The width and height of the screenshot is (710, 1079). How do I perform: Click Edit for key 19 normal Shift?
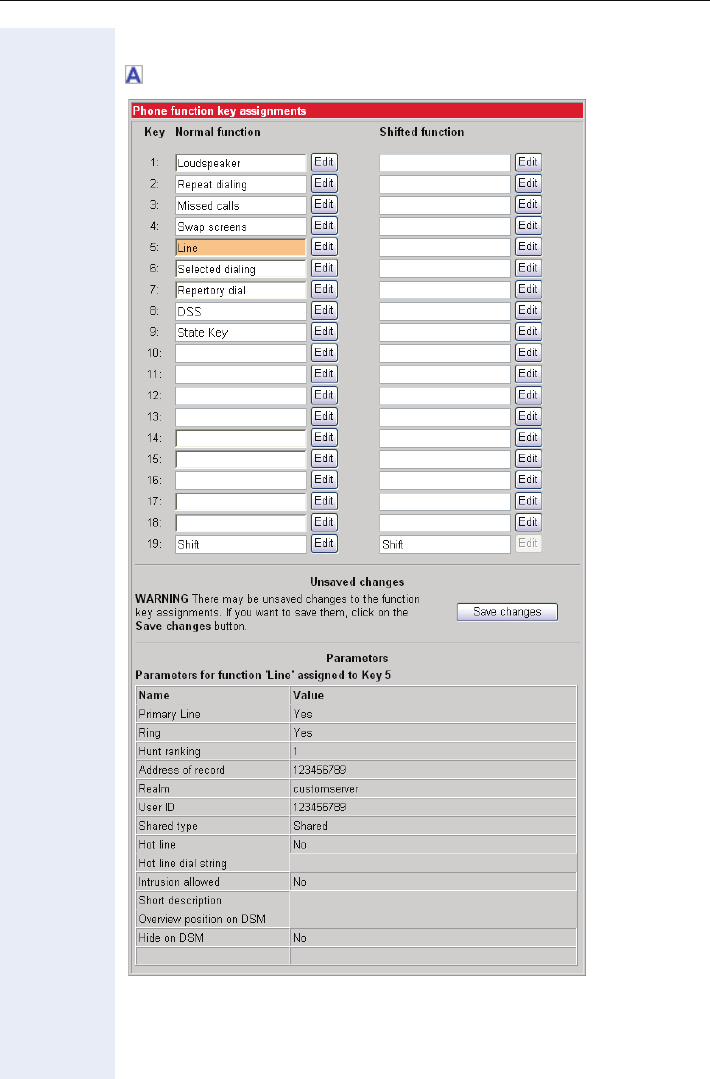324,543
